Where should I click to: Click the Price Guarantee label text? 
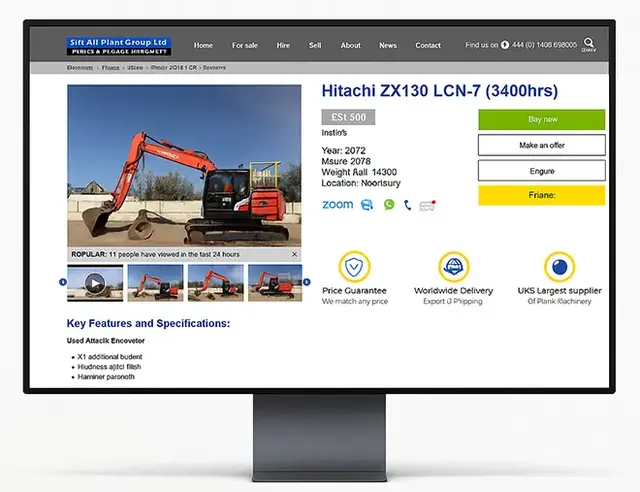[354, 291]
